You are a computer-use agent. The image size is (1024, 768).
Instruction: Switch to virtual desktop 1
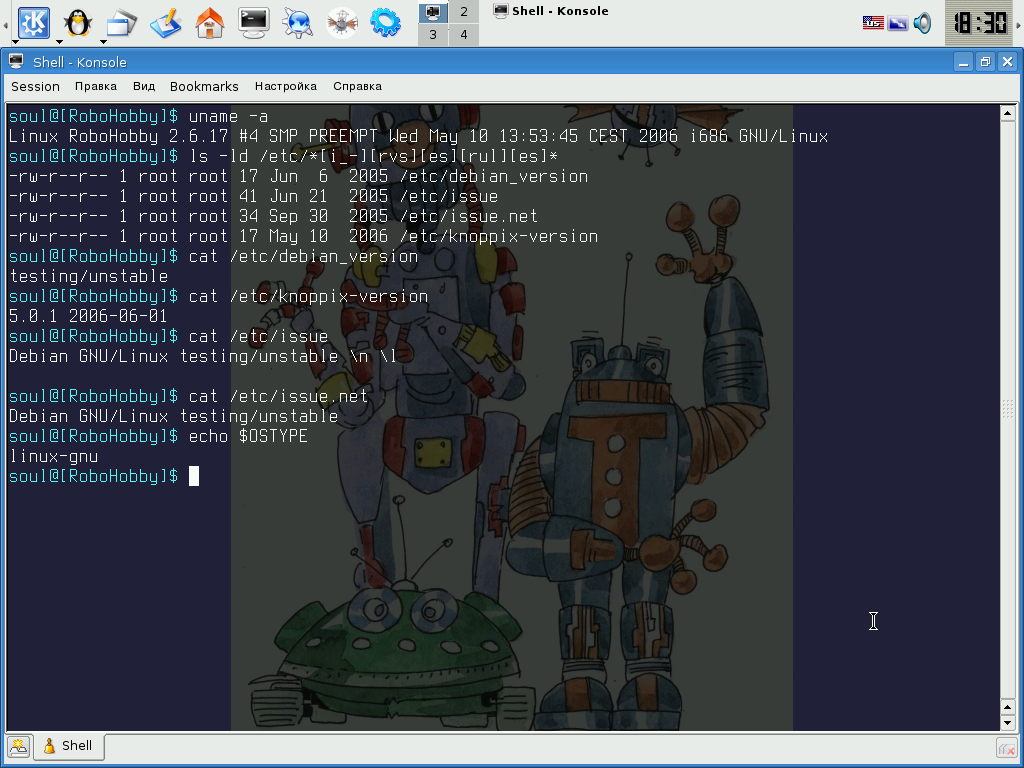tap(433, 12)
